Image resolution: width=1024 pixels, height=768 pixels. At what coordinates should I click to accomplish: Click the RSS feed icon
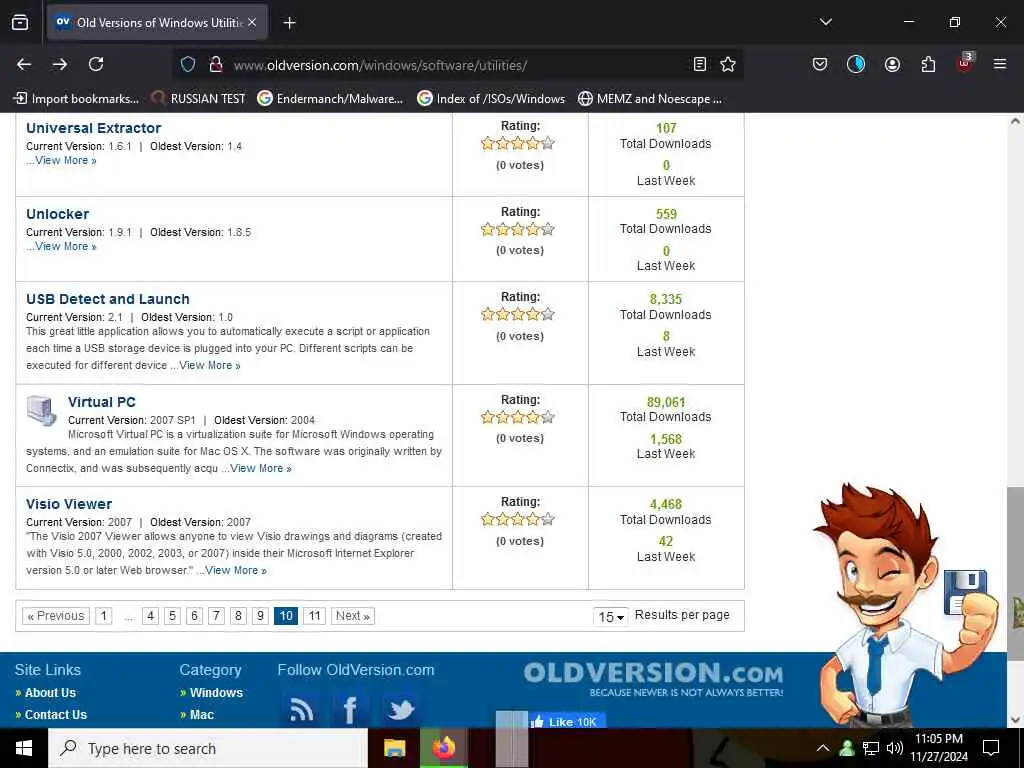[300, 709]
